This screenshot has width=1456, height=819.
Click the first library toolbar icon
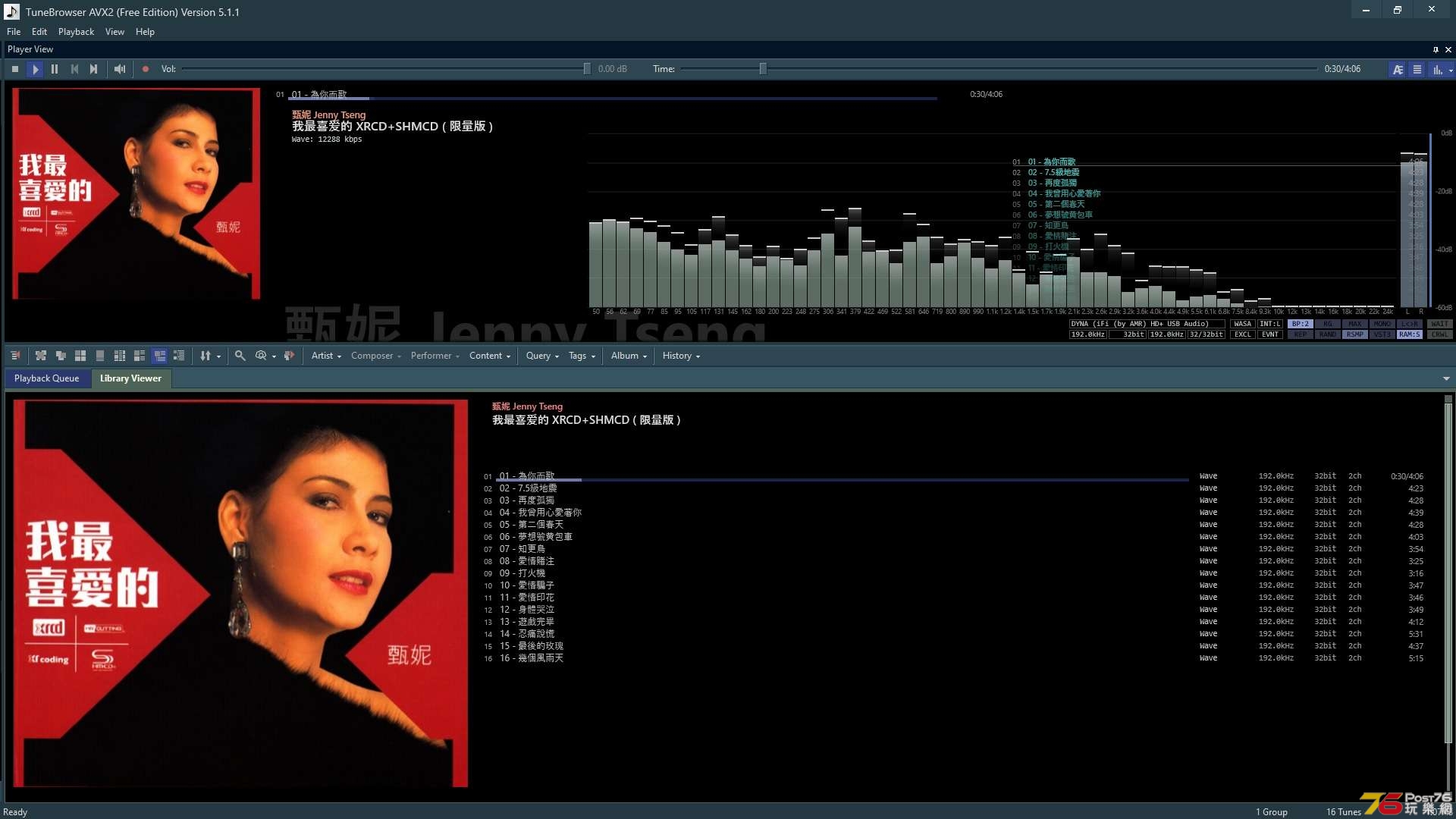pos(15,356)
